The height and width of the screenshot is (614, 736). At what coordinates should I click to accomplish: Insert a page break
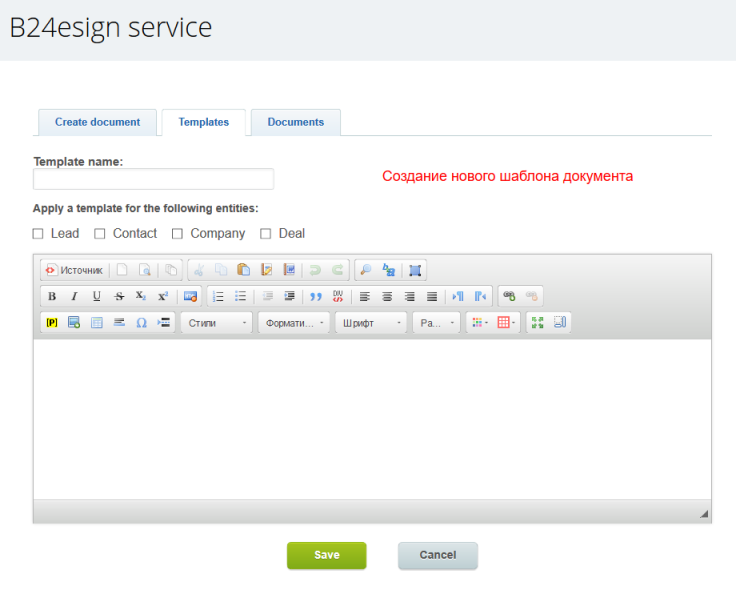163,322
